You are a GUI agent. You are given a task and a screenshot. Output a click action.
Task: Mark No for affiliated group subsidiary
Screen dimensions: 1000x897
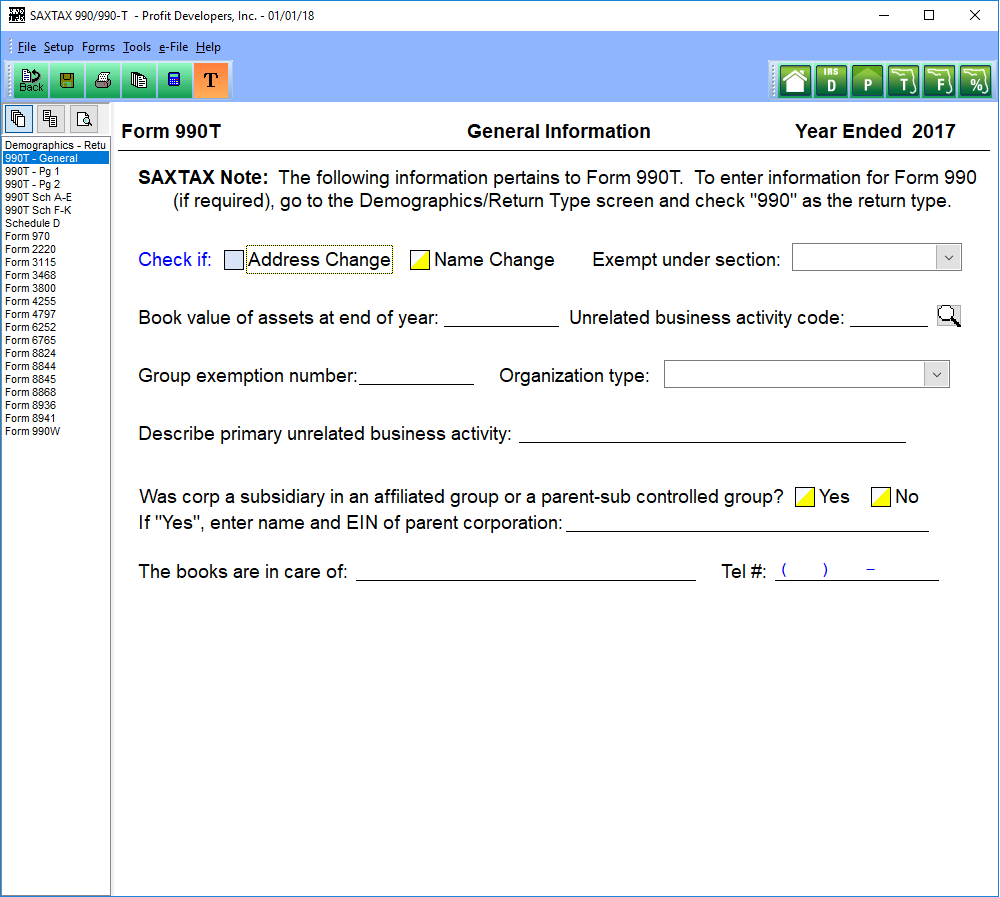point(881,497)
